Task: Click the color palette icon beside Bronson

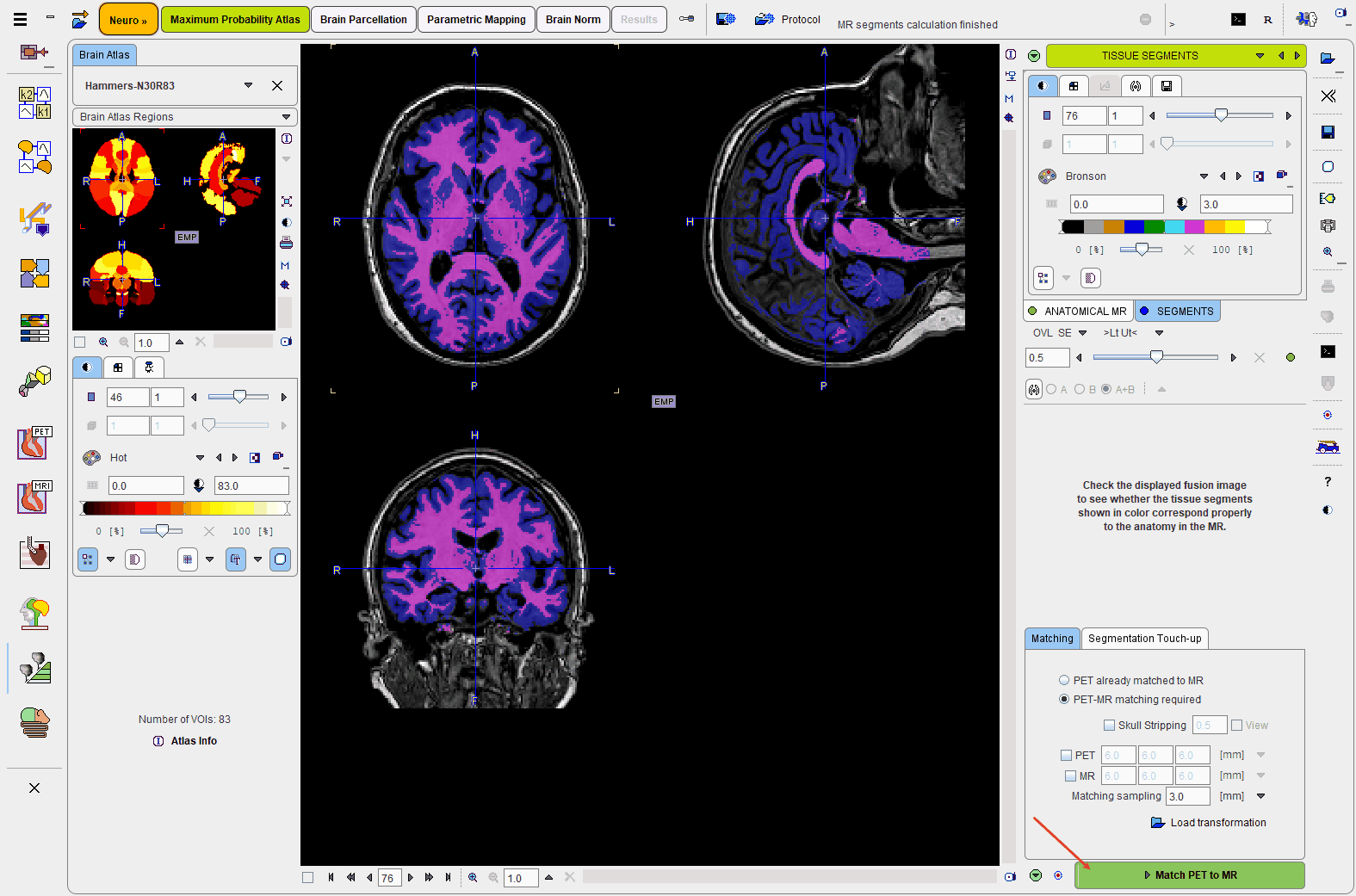Action: (x=1047, y=176)
